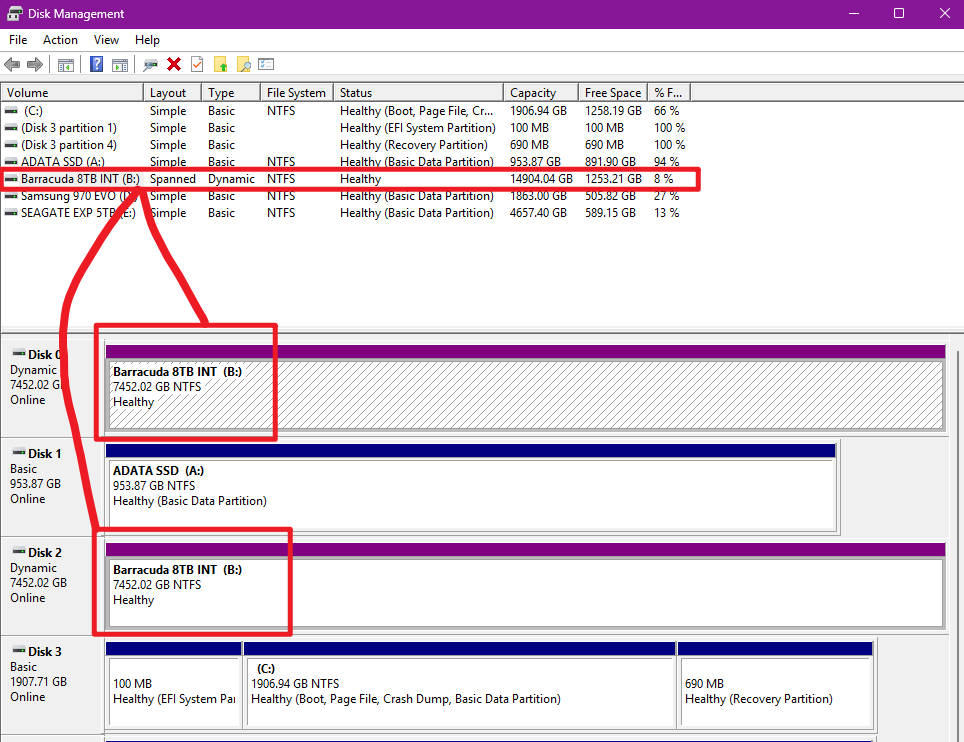
Task: Toggle the Show/Hide Action Pane icon
Action: click(120, 64)
